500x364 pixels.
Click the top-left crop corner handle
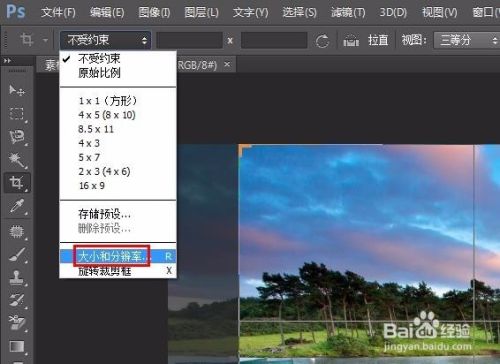pos(244,149)
